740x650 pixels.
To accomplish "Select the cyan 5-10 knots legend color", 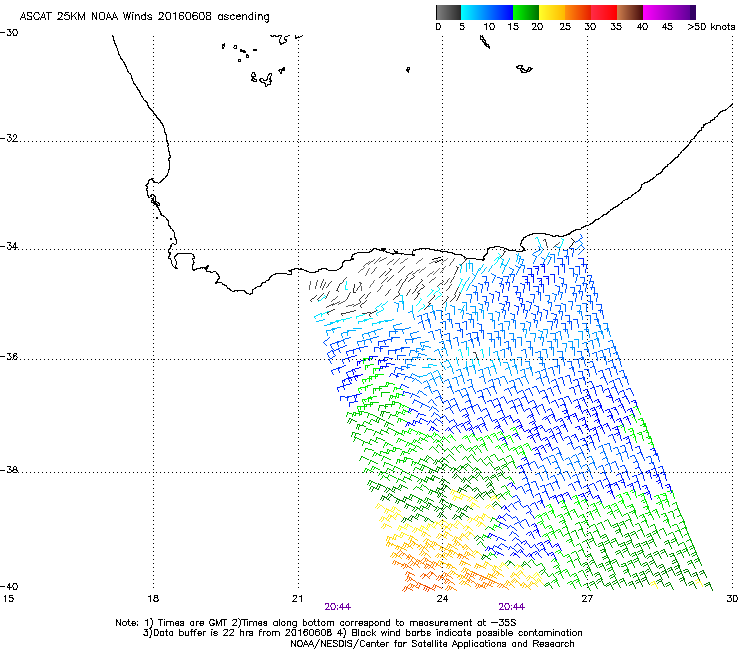I will [474, 12].
